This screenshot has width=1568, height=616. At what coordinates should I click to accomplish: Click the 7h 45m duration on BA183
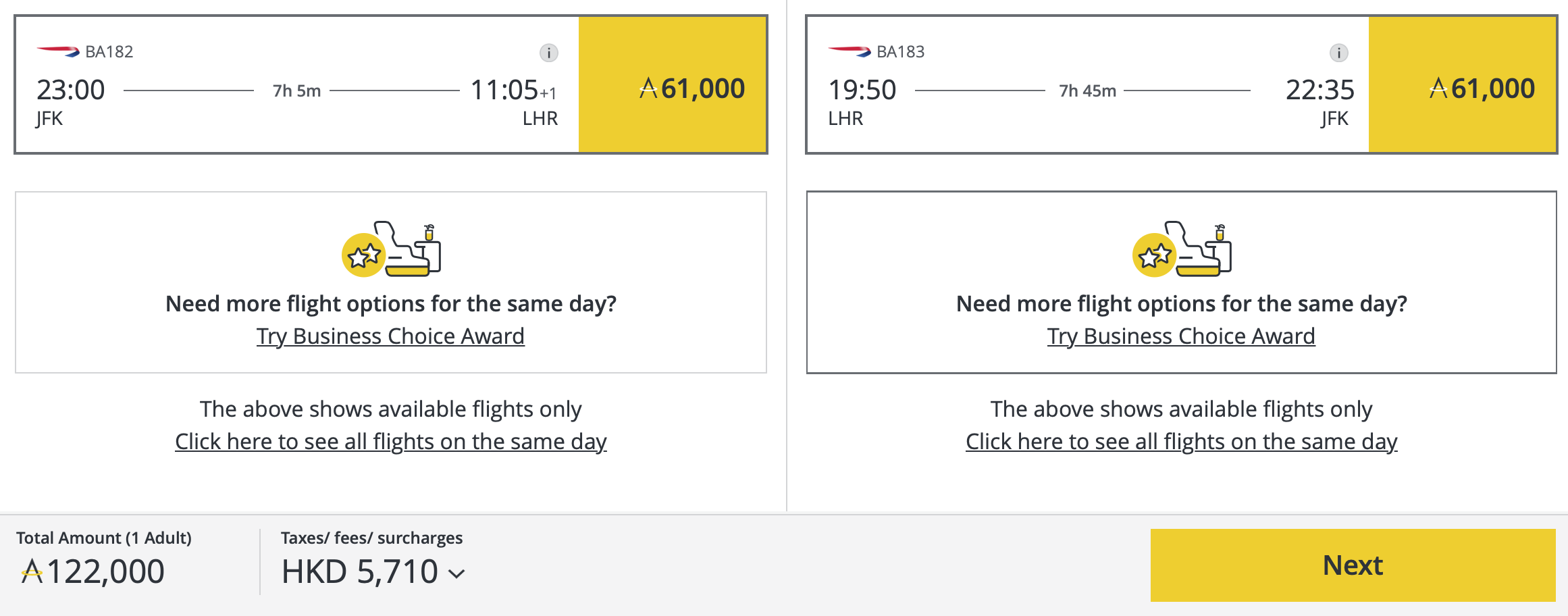pyautogui.click(x=1087, y=91)
